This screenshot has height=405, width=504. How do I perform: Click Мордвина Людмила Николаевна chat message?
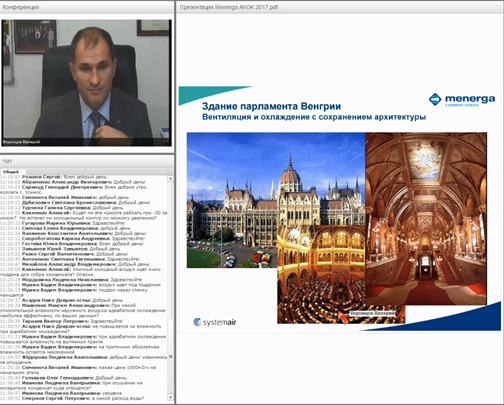[x=71, y=280]
